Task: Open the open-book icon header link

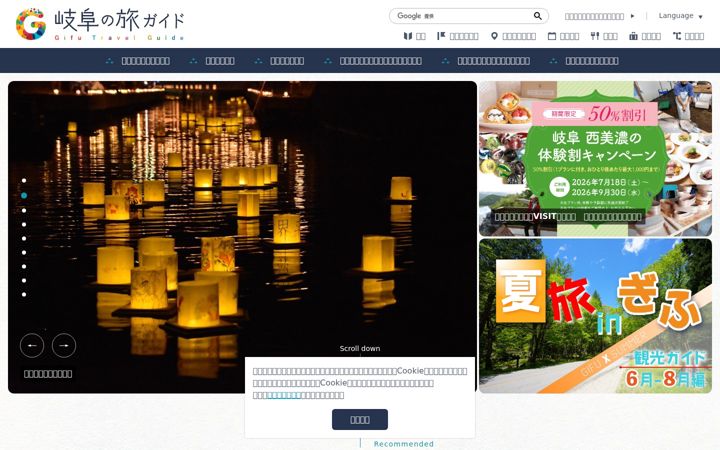Action: pos(415,36)
